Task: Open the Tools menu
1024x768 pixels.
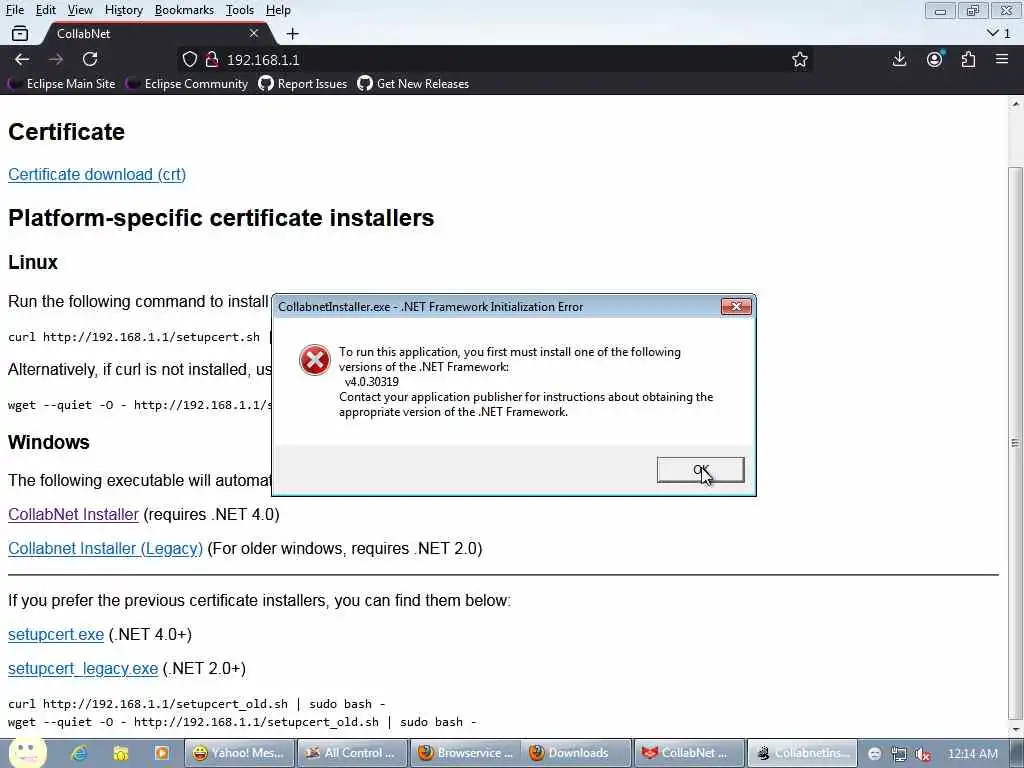Action: pyautogui.click(x=240, y=10)
